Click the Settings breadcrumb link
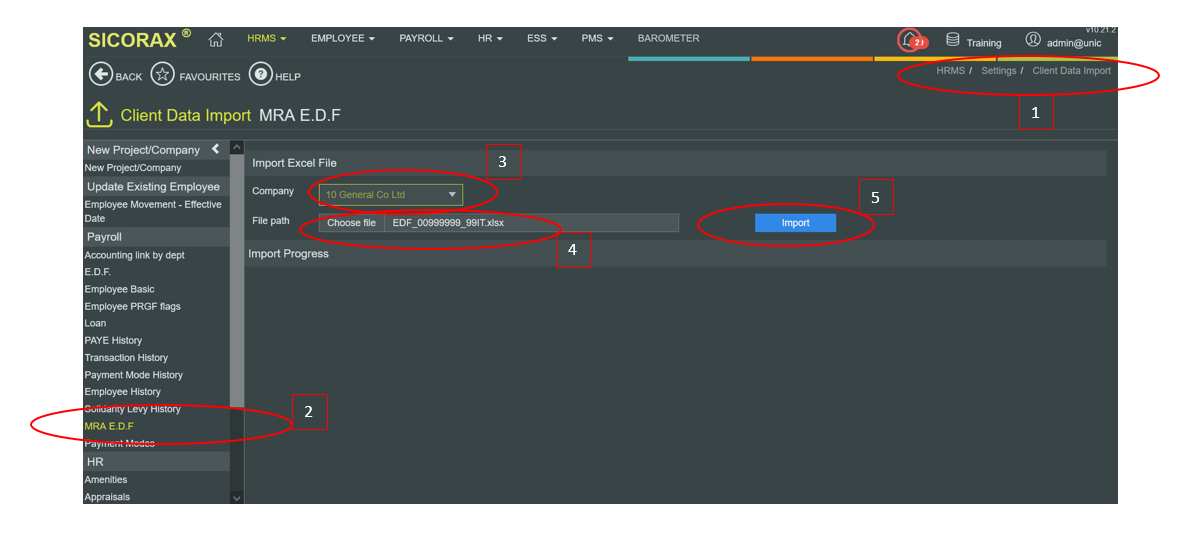 (x=998, y=71)
